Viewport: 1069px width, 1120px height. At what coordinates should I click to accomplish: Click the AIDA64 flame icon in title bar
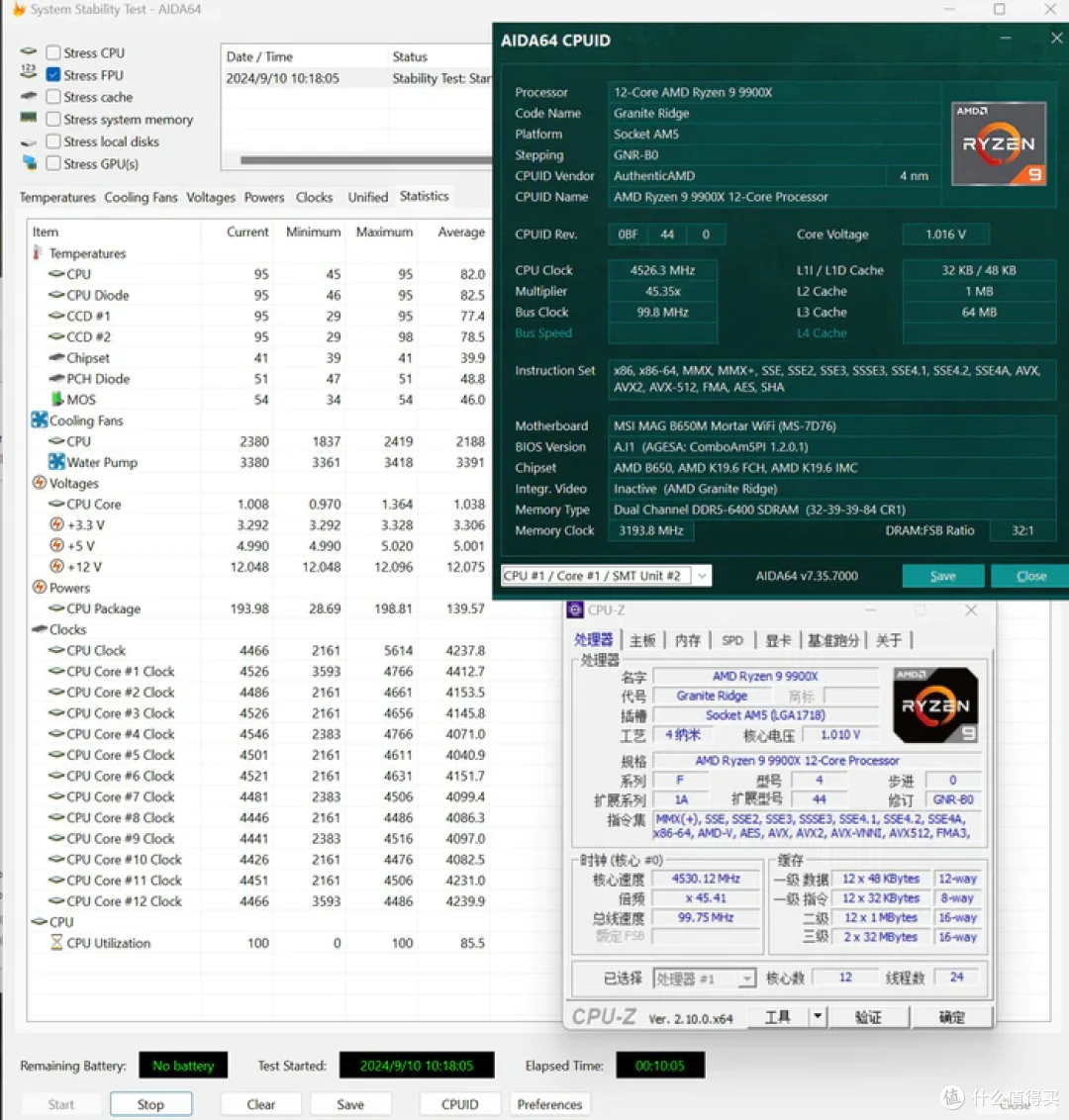(x=19, y=9)
